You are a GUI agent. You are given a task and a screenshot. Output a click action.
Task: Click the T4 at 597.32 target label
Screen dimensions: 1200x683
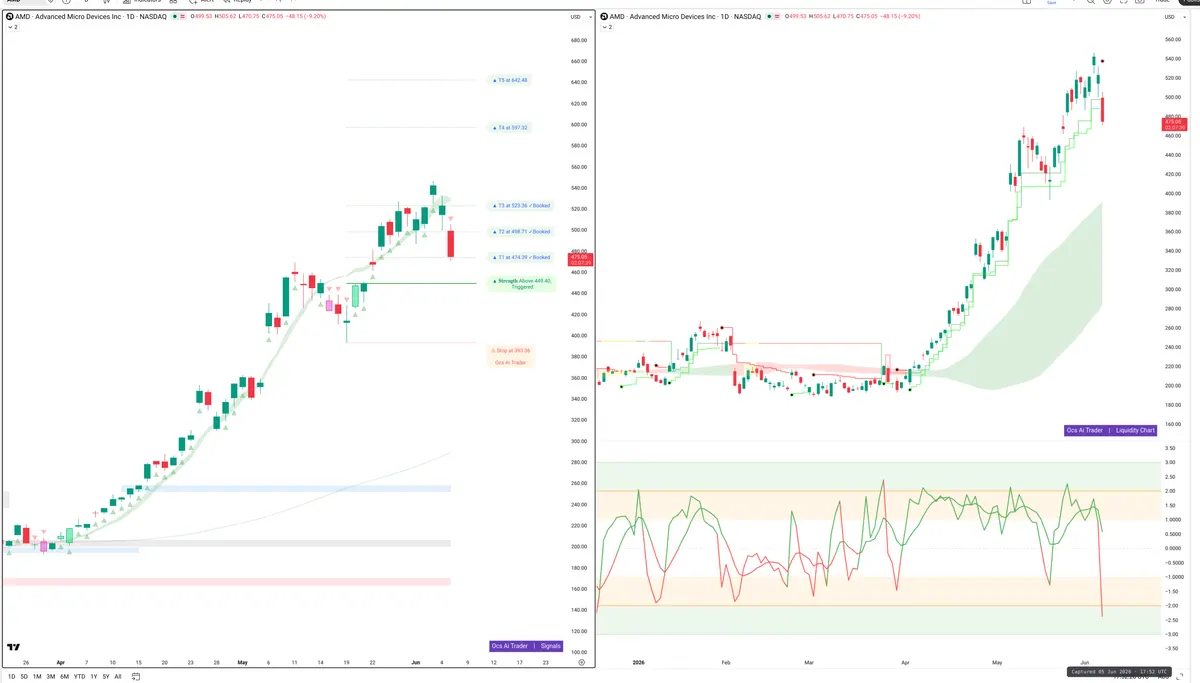click(x=509, y=128)
